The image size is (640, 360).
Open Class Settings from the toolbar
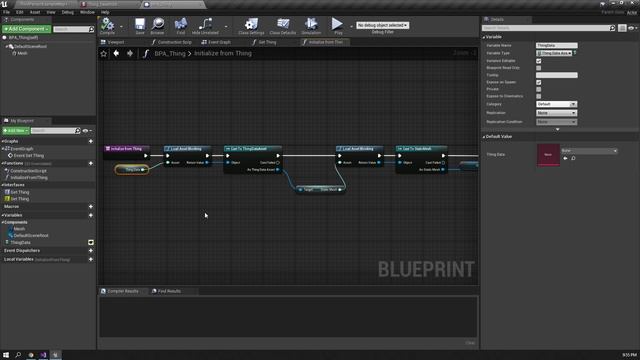click(x=251, y=25)
